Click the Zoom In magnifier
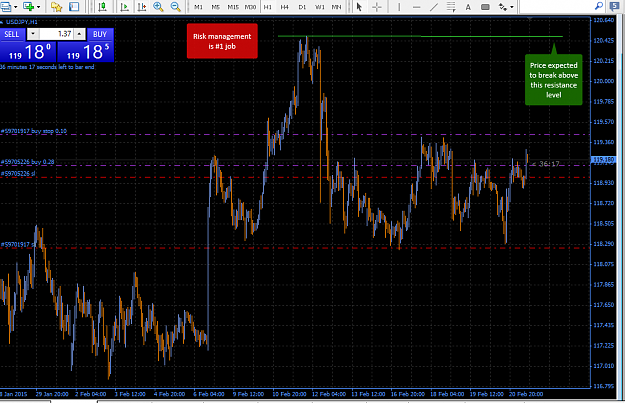This screenshot has height=403, width=625. (158, 6)
